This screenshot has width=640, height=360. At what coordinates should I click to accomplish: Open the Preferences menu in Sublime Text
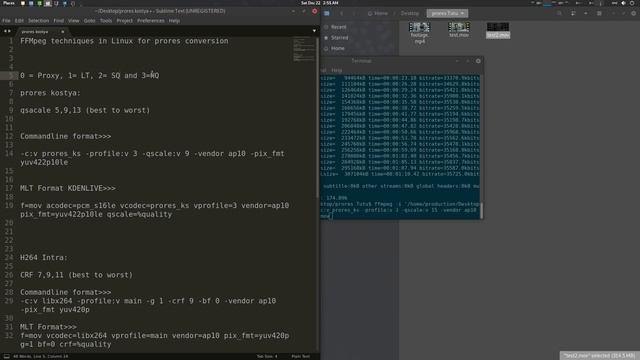pyautogui.click(x=151, y=20)
